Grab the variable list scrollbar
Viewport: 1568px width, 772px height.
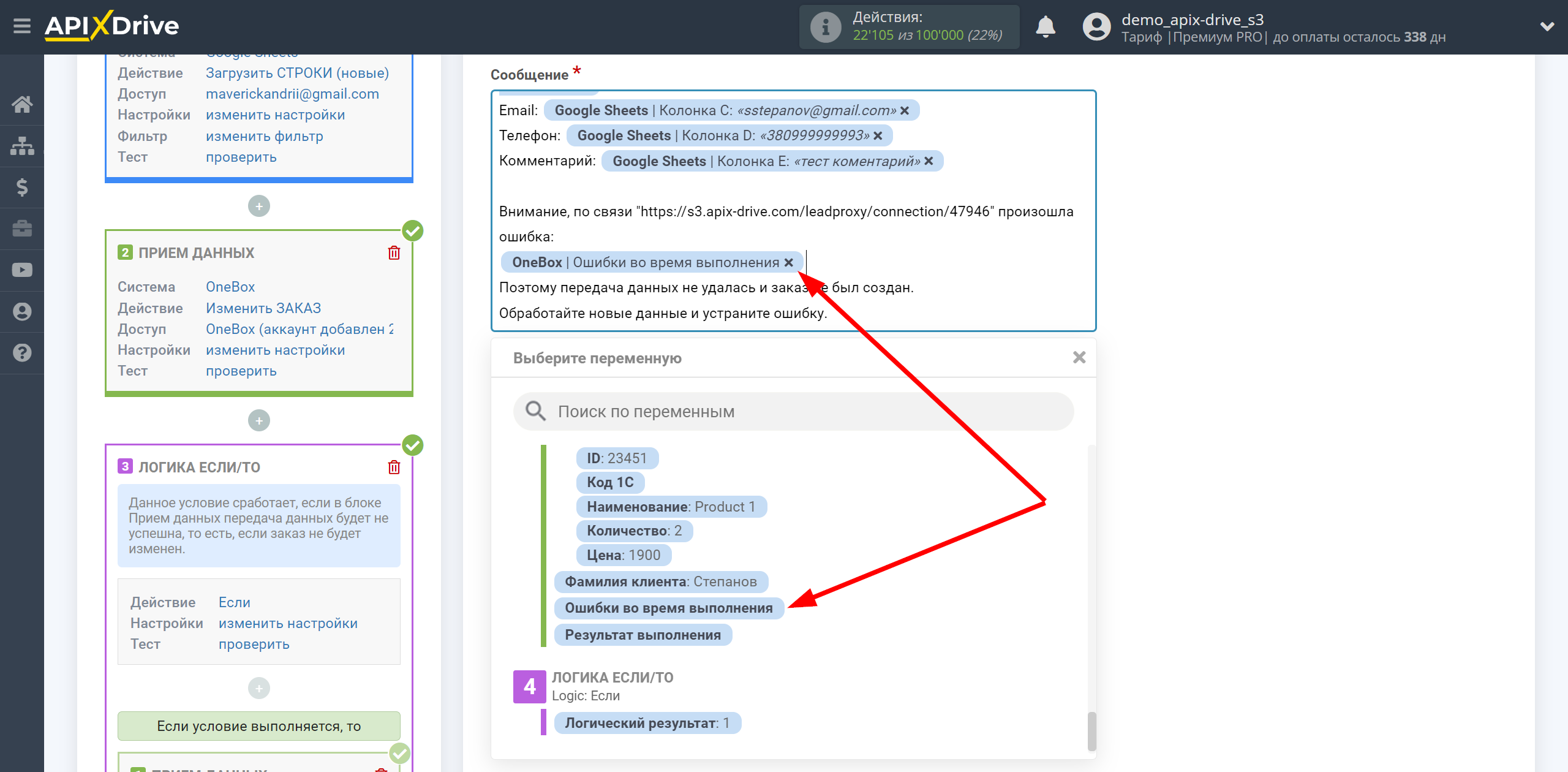point(1091,731)
